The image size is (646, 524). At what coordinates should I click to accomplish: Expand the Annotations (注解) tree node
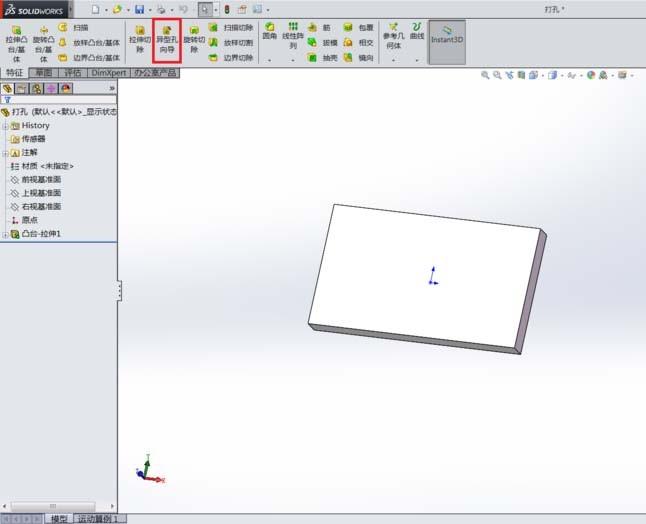tap(5, 153)
